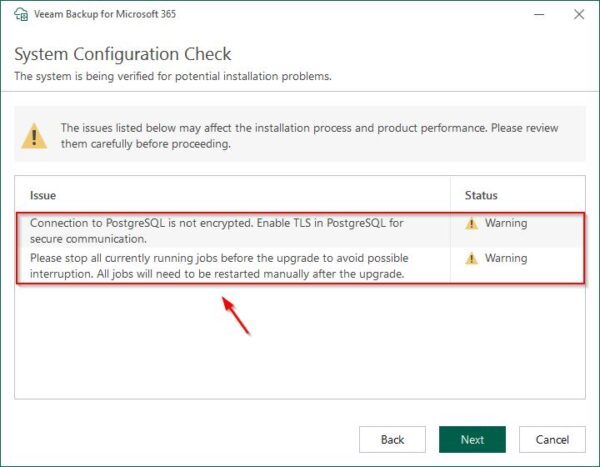The height and width of the screenshot is (467, 600).
Task: Click the warning icon for running jobs issue
Action: point(471,258)
